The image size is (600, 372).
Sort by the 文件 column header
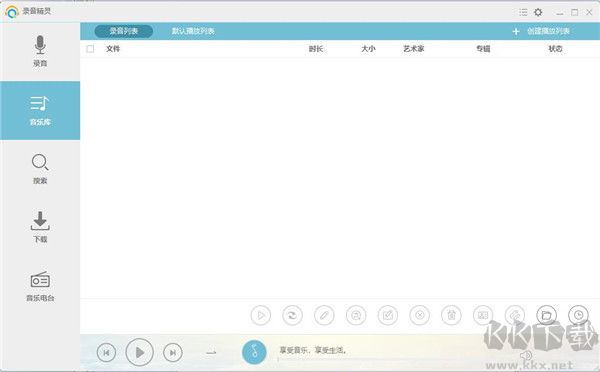pyautogui.click(x=113, y=49)
